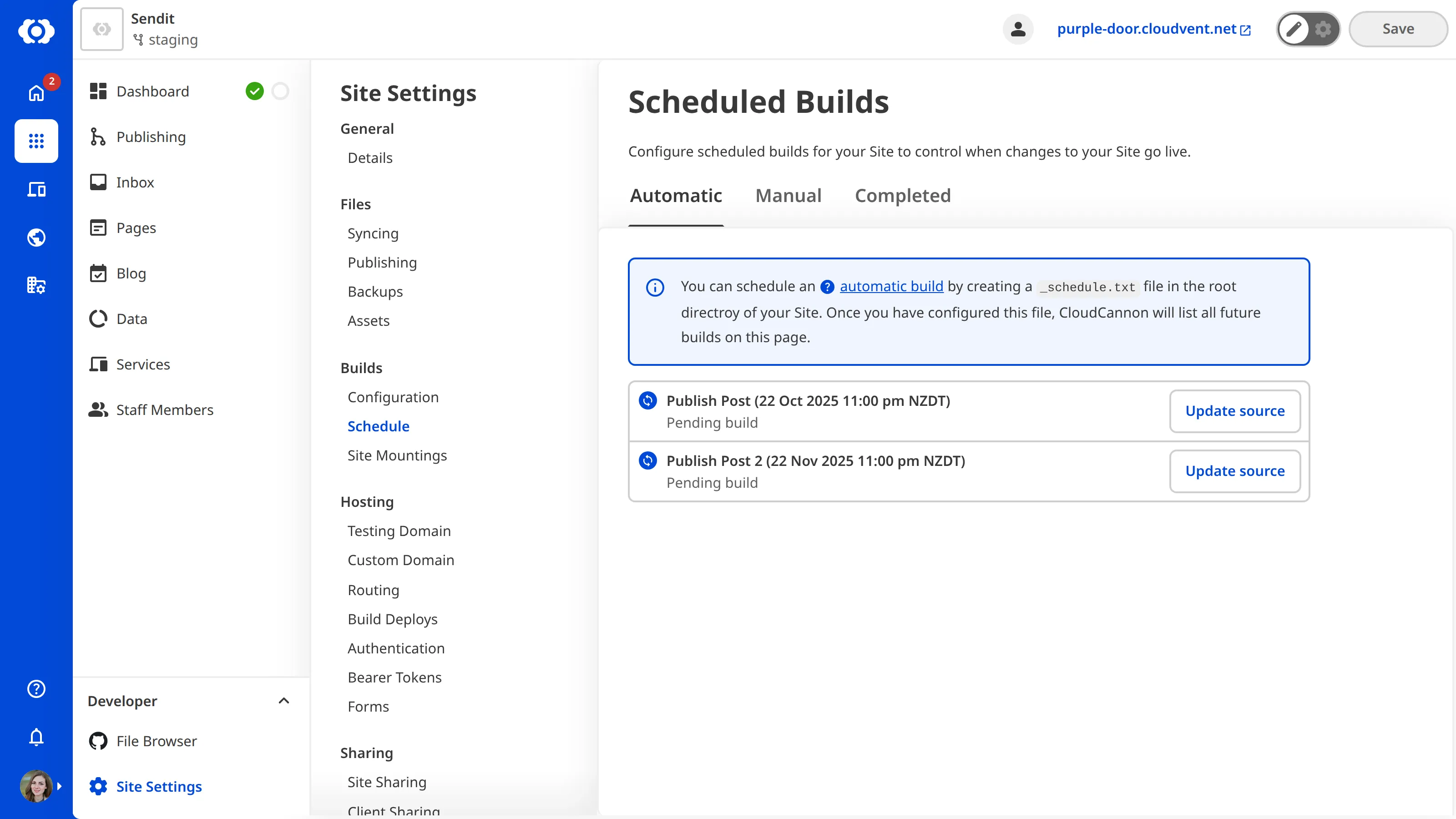
Task: Click the empty circle status indicator
Action: tap(280, 91)
